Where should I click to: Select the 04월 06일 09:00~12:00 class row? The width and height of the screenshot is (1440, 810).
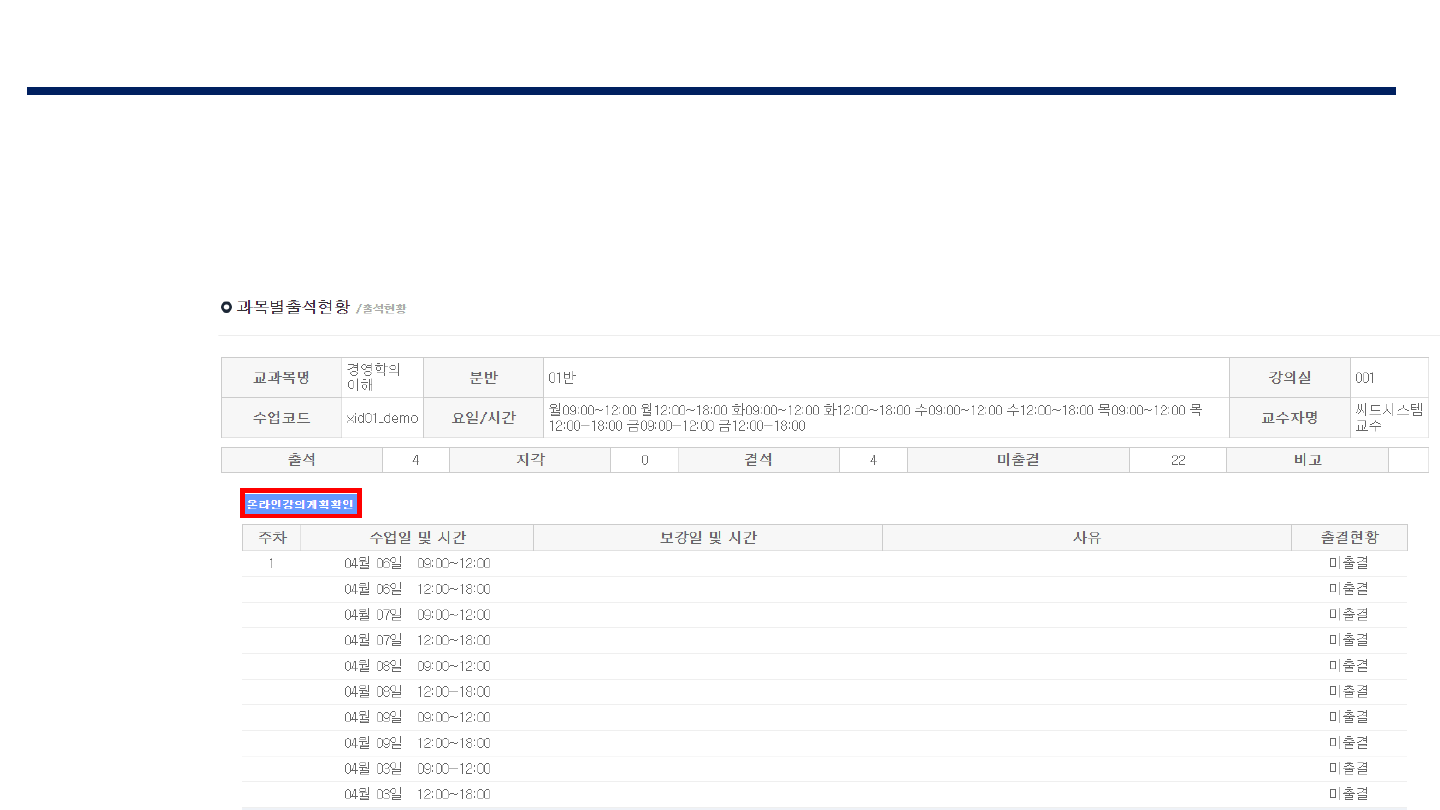(417, 564)
